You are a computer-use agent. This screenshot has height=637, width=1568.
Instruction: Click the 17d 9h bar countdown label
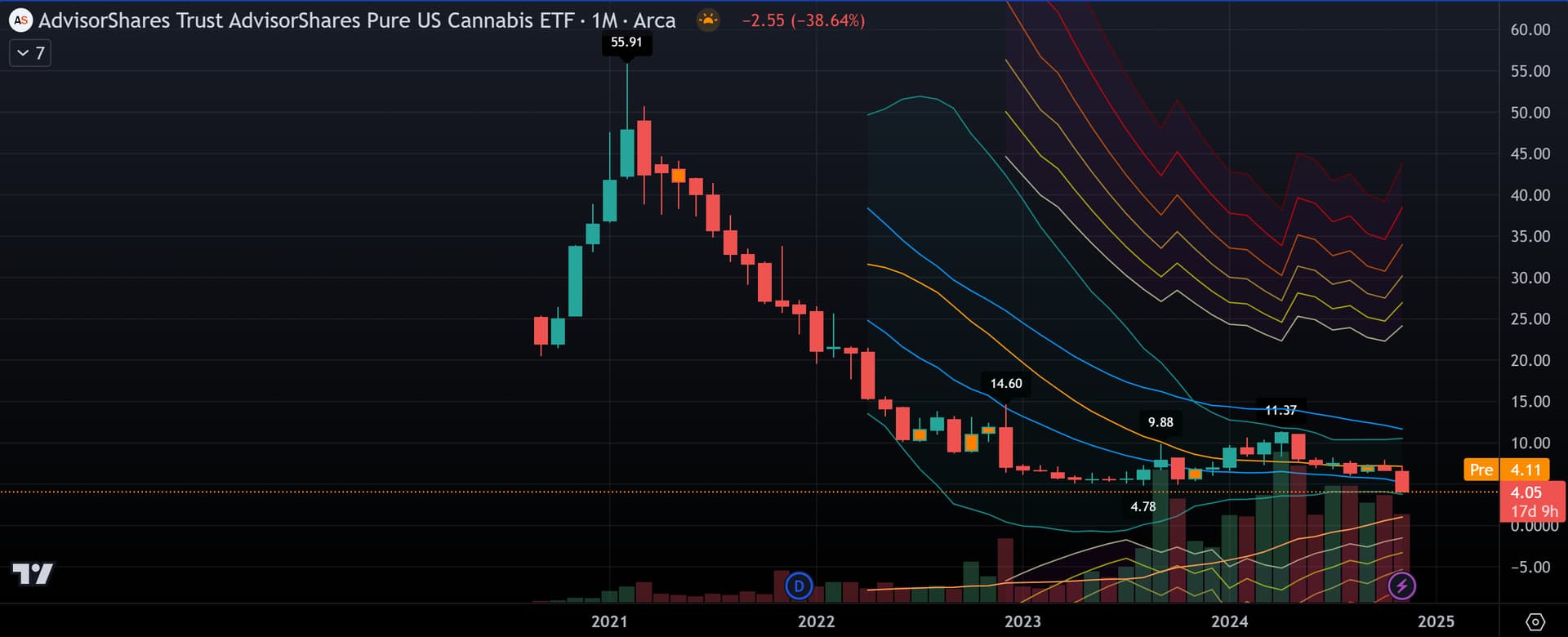[1534, 512]
